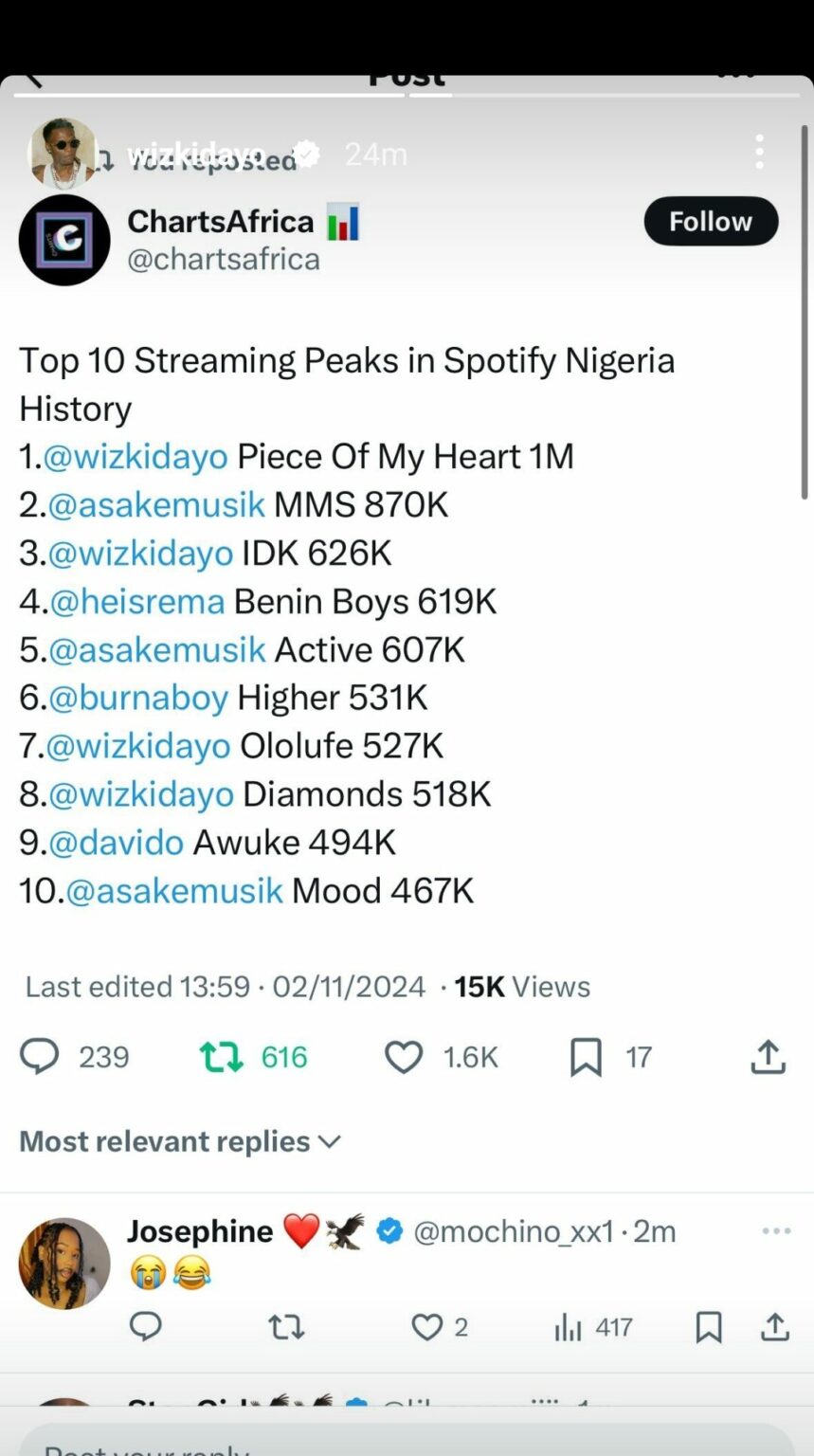
Task: Tap the share icon on the main post
Action: pos(769,1057)
